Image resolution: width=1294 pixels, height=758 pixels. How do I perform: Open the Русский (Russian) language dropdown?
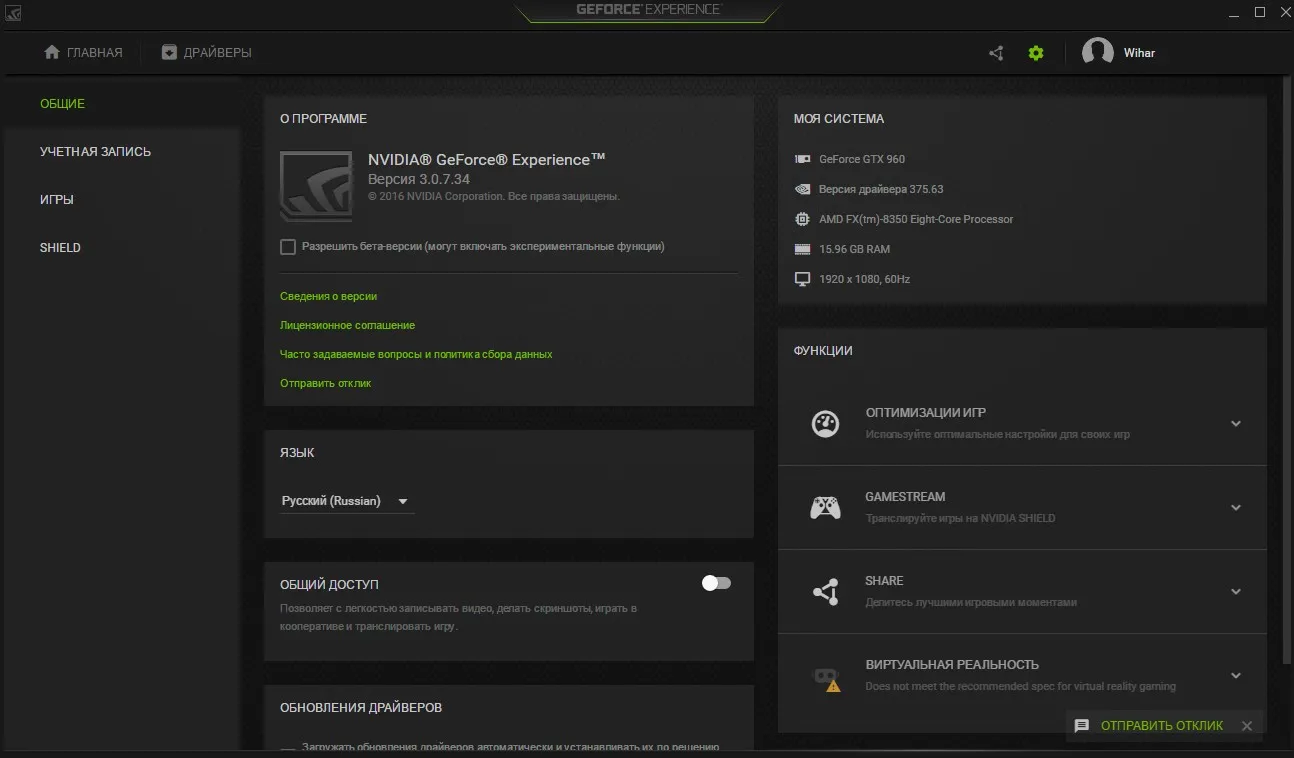click(346, 501)
